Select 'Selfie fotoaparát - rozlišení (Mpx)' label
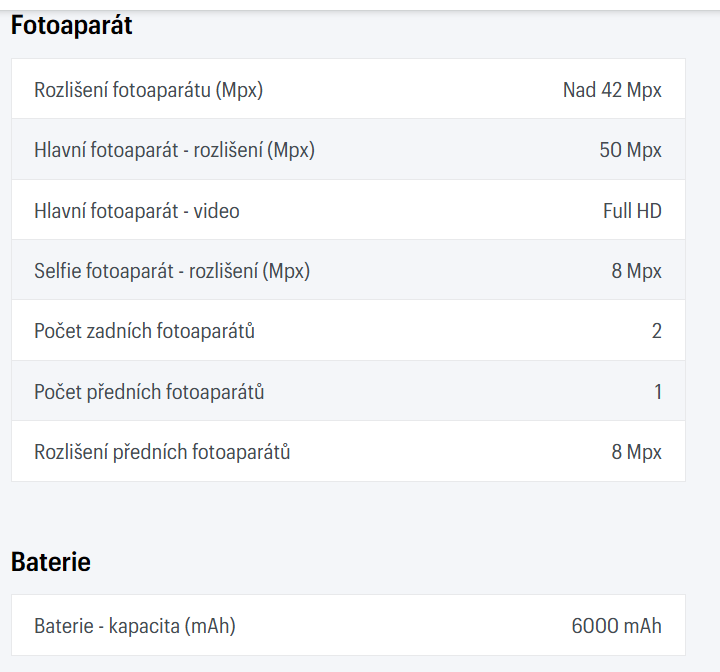 (x=172, y=271)
